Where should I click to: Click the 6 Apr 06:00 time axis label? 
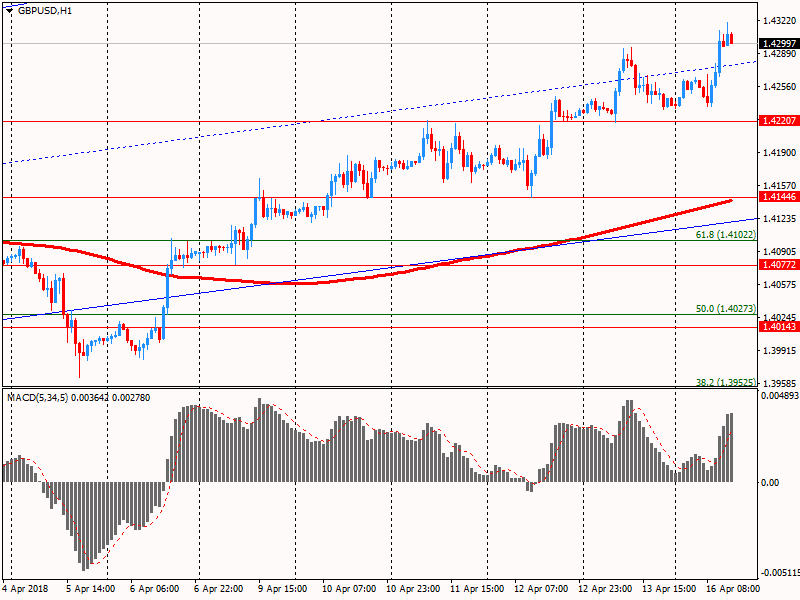click(155, 589)
